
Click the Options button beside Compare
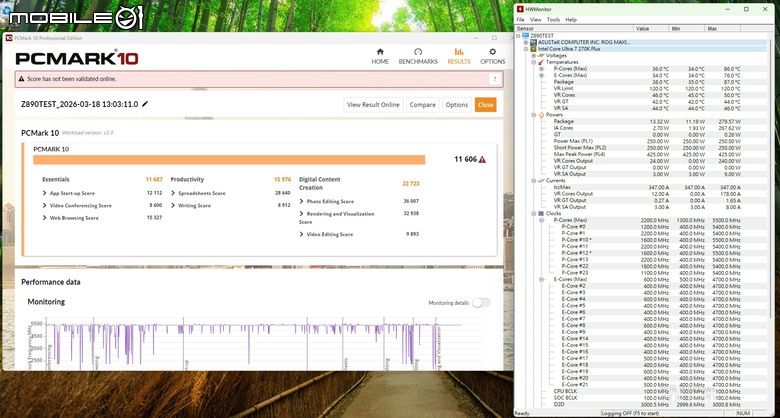pyautogui.click(x=457, y=104)
